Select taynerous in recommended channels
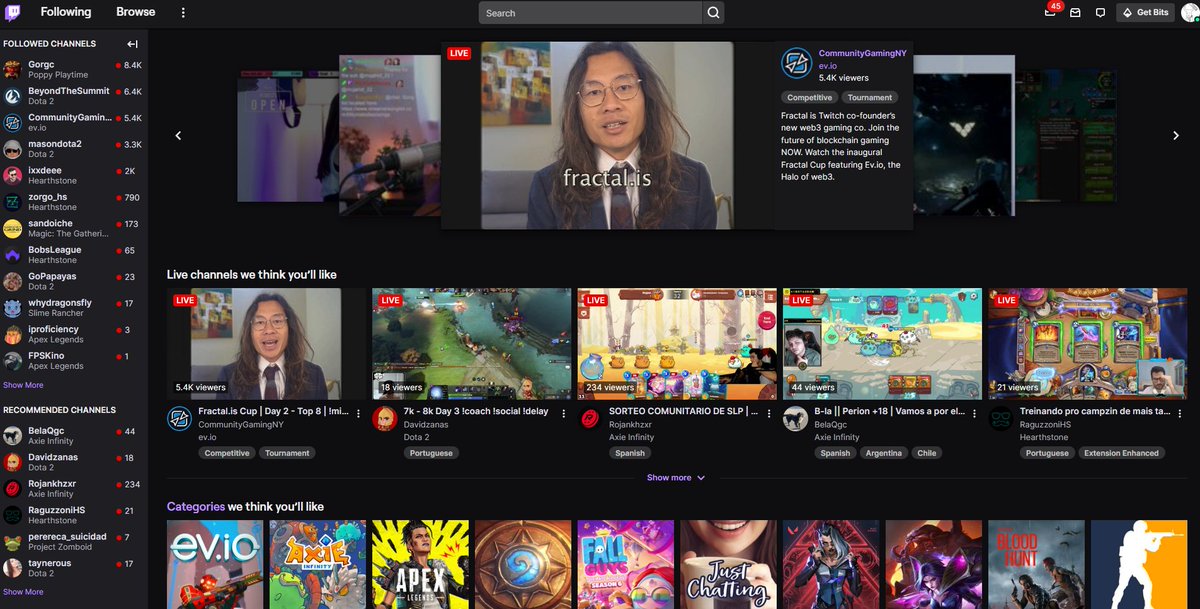The width and height of the screenshot is (1200, 609). 73,568
